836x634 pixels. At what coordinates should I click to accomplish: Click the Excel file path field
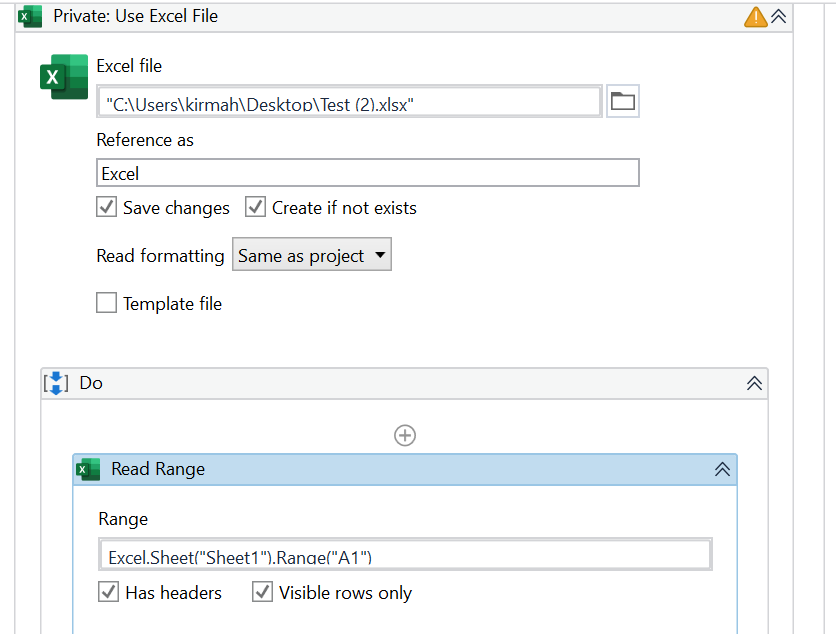tap(350, 102)
